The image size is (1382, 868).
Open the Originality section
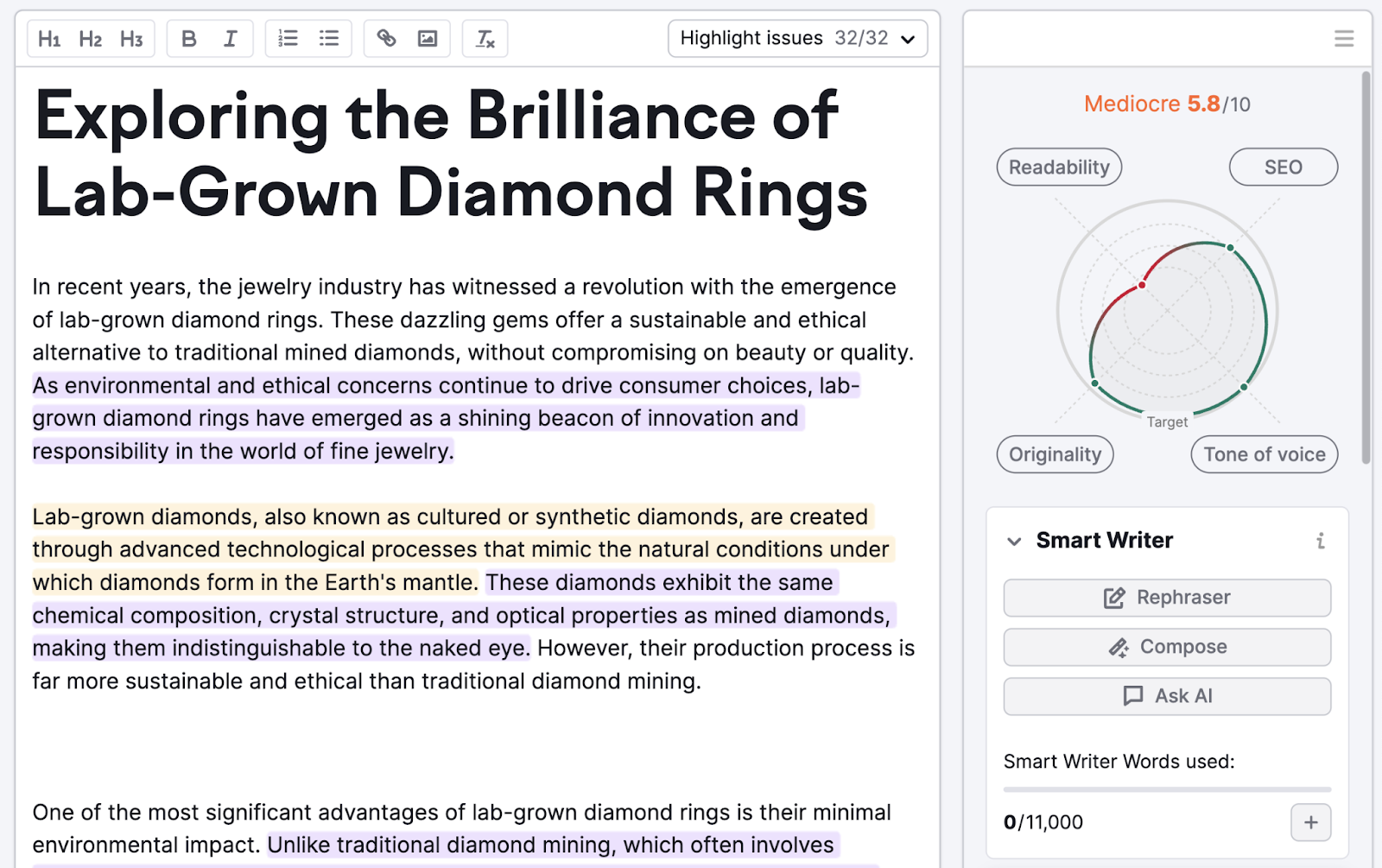(x=1055, y=455)
